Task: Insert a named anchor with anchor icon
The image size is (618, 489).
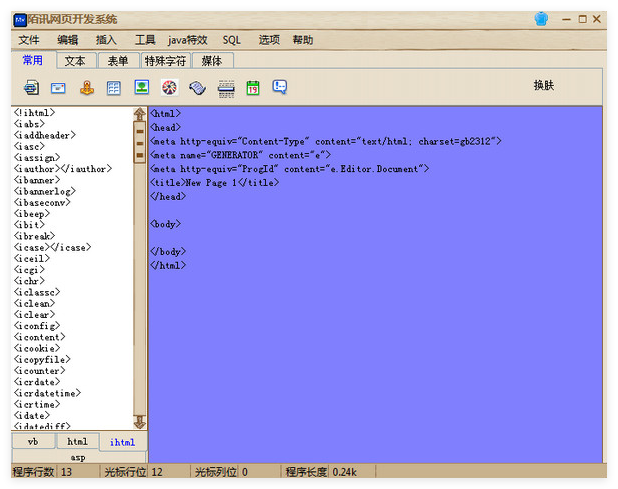Action: point(87,87)
